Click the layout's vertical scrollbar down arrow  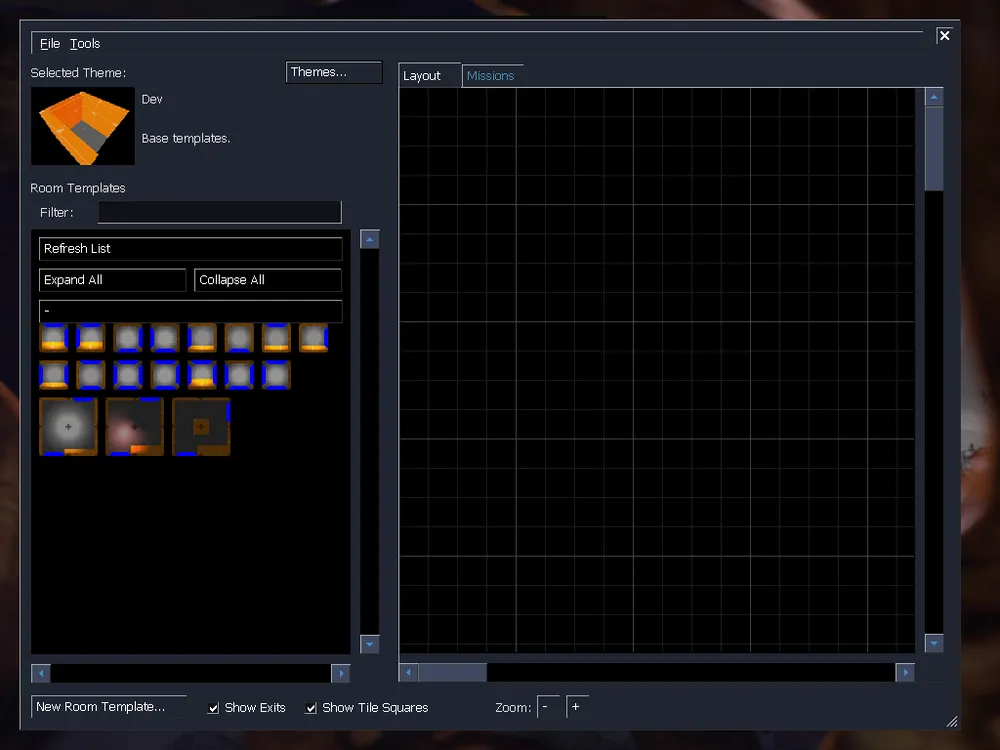(934, 643)
